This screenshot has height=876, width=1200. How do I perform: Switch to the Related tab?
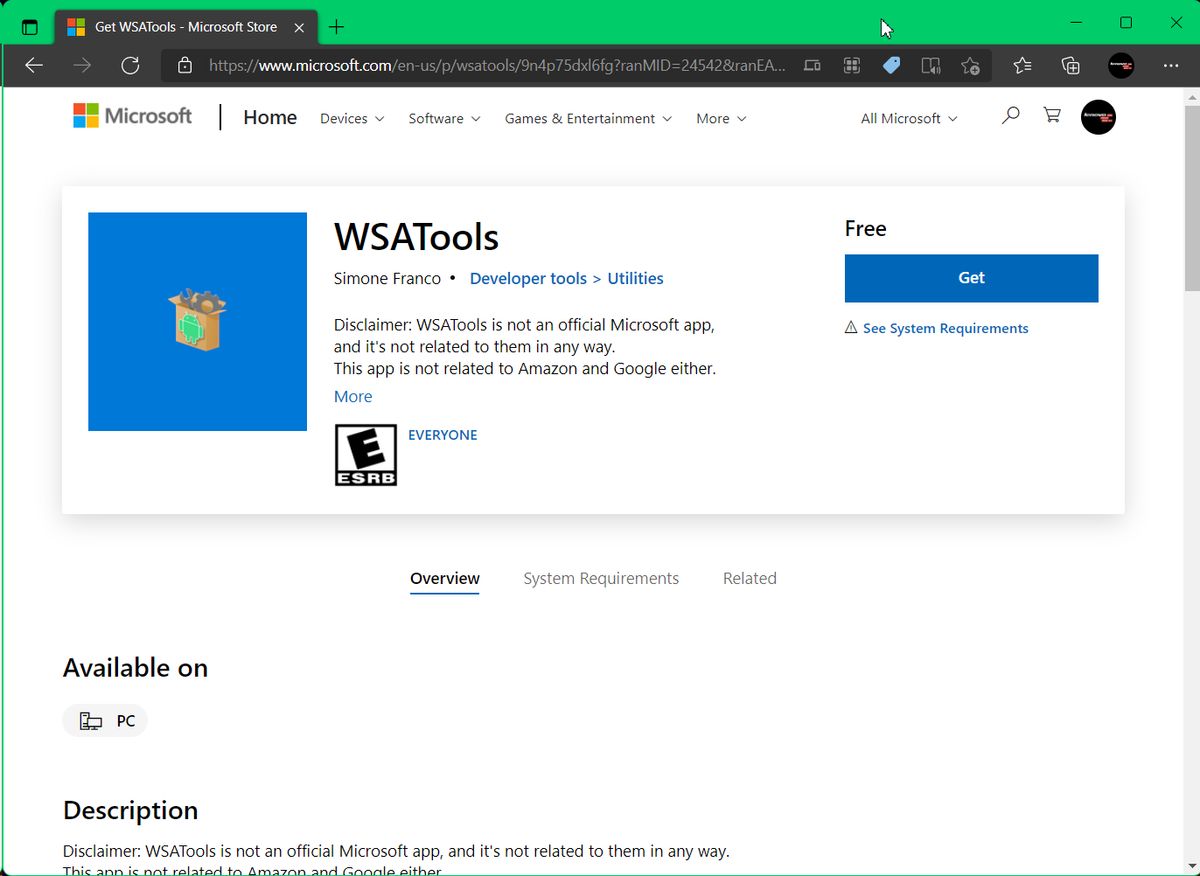[x=749, y=578]
